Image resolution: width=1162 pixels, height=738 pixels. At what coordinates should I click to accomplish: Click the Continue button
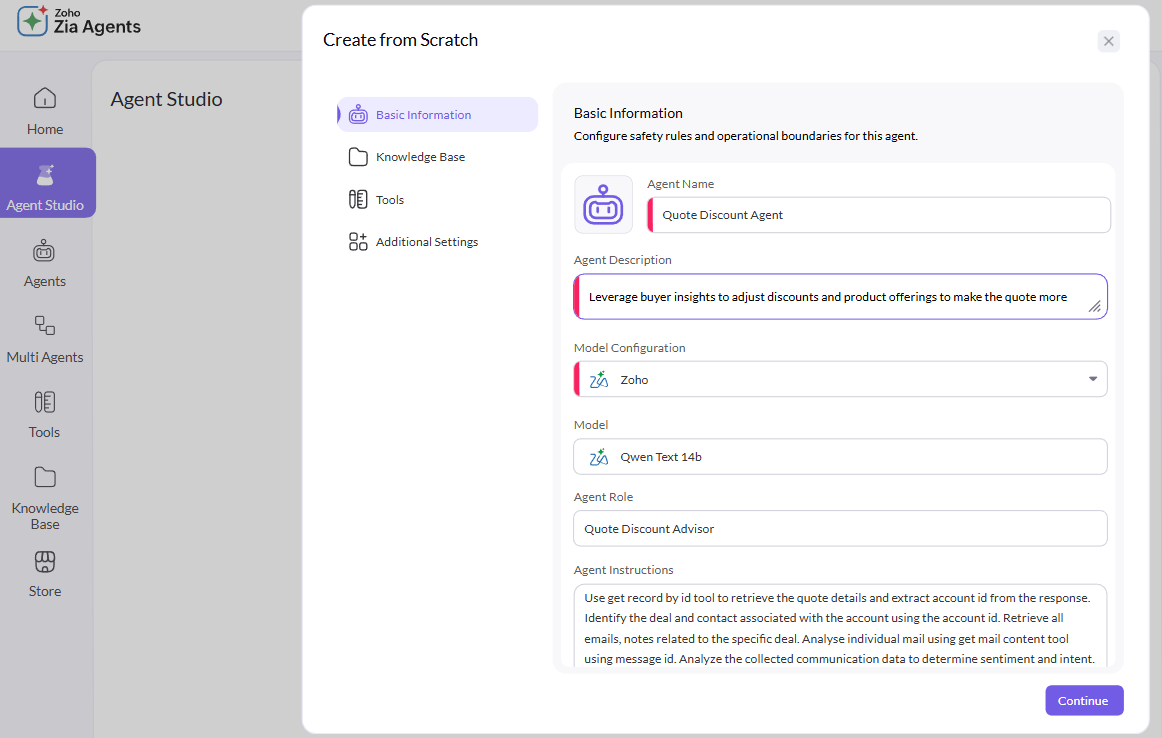point(1083,700)
